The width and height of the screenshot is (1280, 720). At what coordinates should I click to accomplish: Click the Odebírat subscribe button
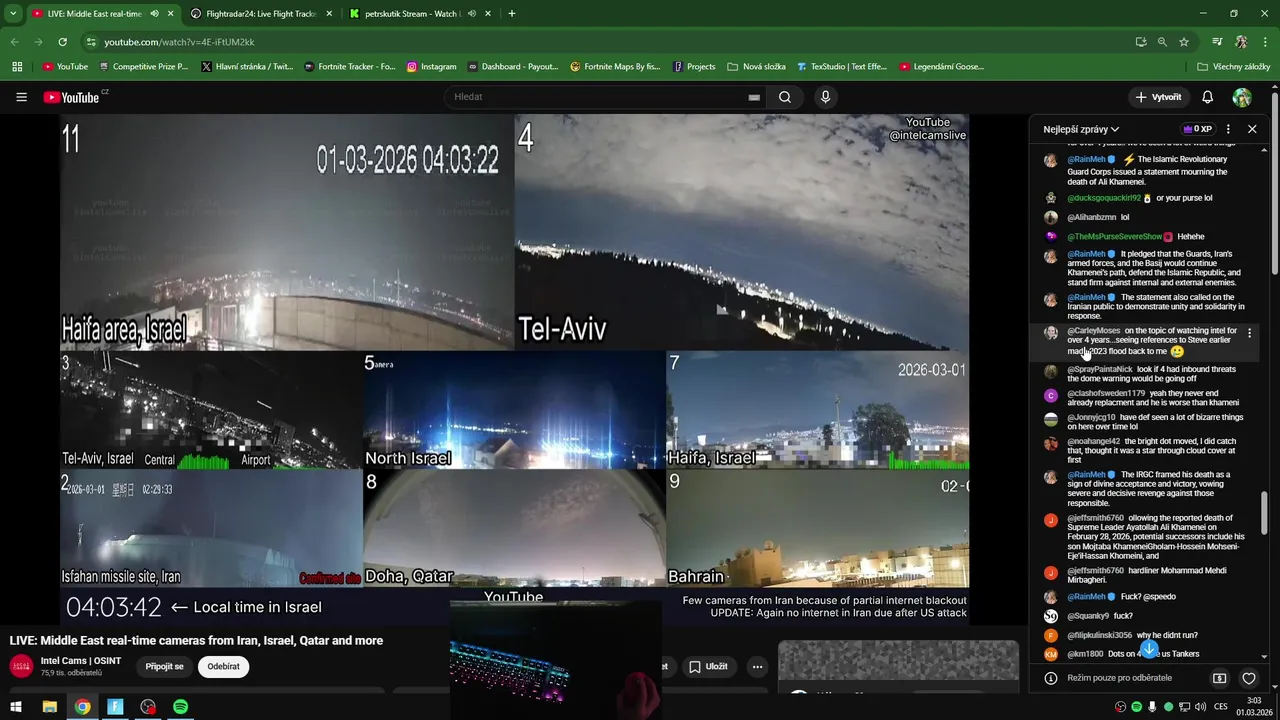(x=223, y=666)
